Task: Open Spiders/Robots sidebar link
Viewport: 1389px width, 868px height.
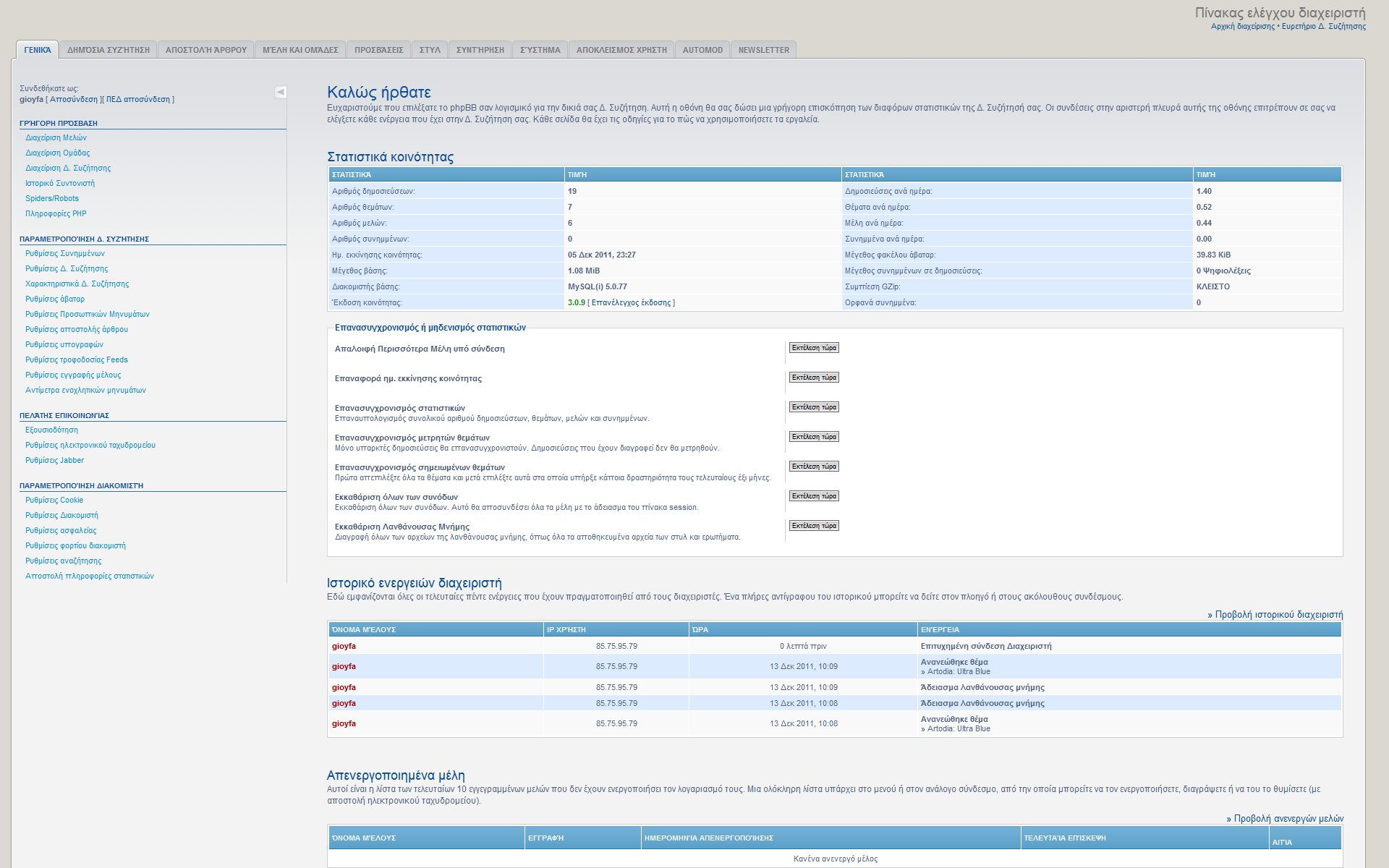Action: tap(52, 198)
